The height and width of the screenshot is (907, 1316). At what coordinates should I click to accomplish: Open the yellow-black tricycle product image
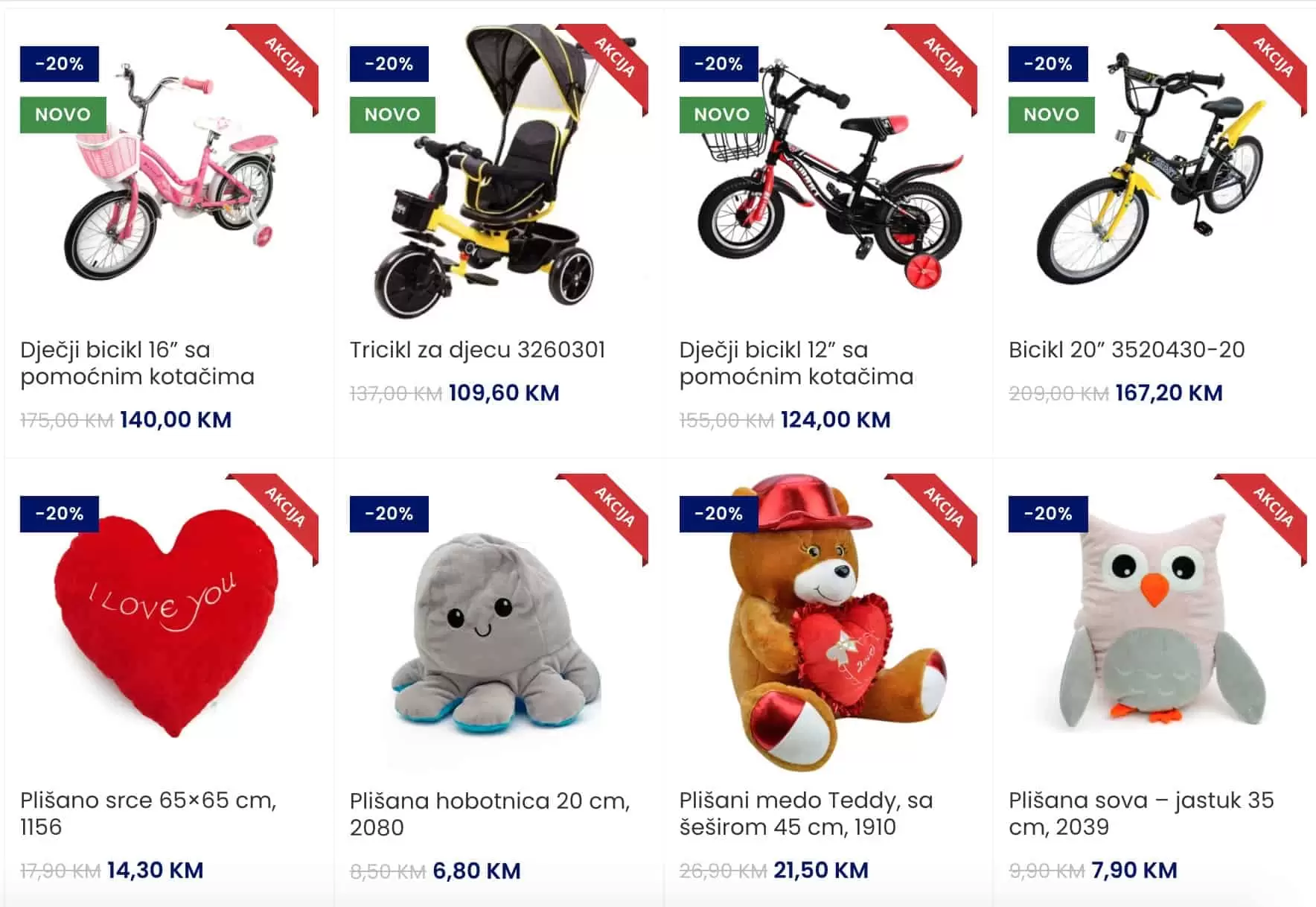point(499,173)
